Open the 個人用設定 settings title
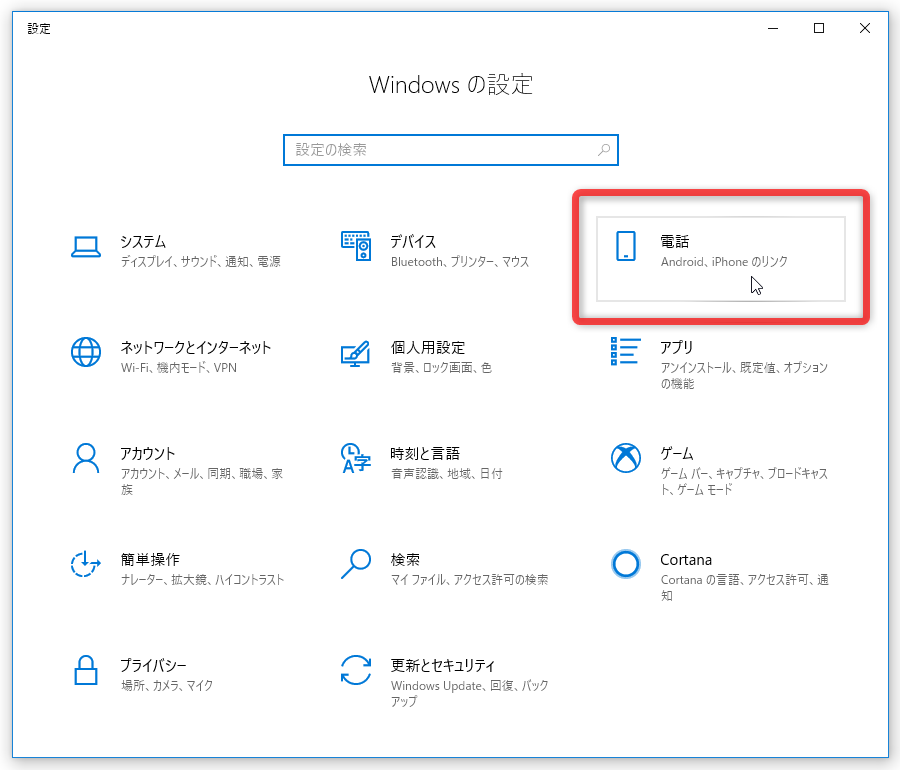The image size is (900, 770). (428, 348)
